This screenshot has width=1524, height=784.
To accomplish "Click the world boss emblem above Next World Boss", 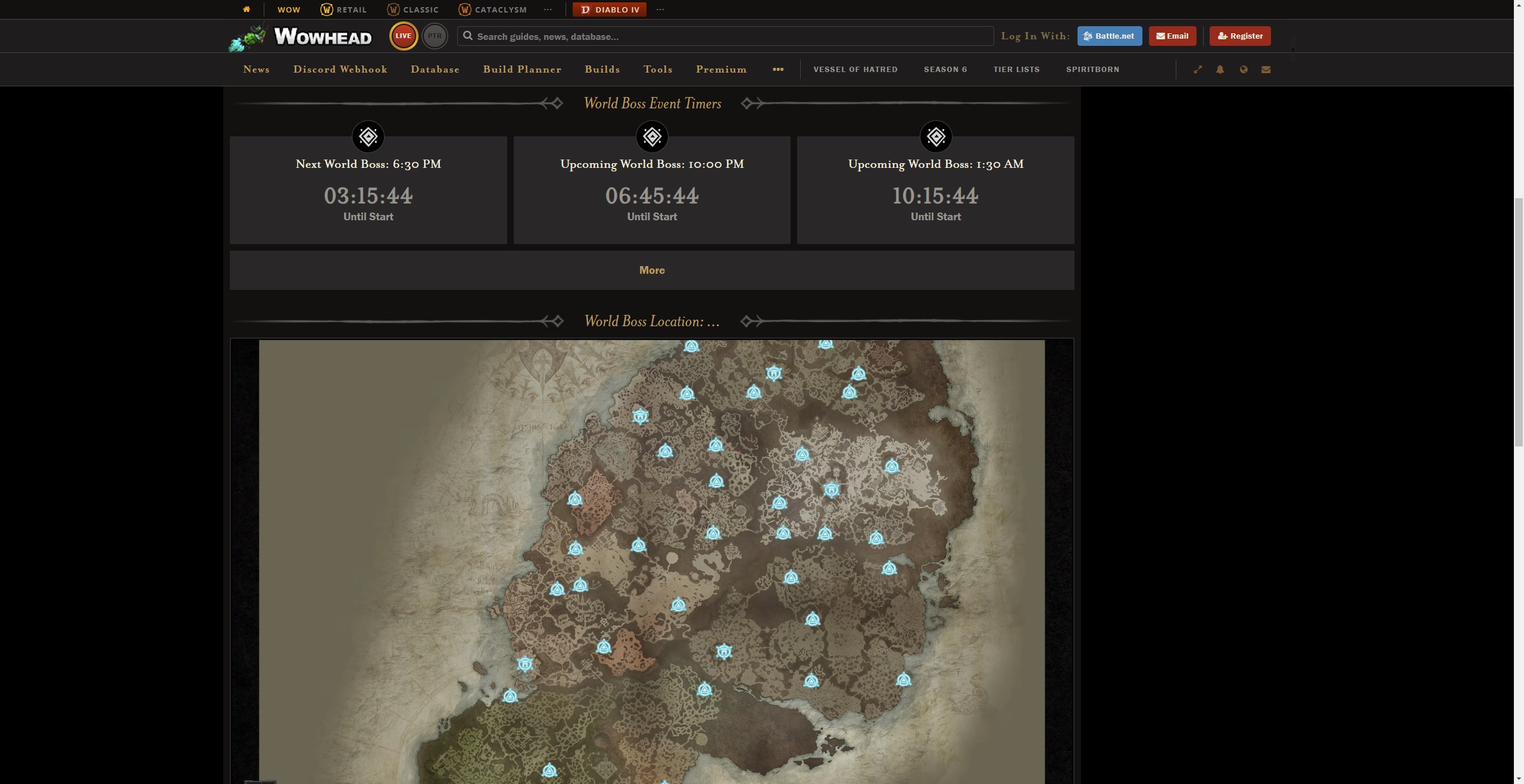I will (368, 136).
